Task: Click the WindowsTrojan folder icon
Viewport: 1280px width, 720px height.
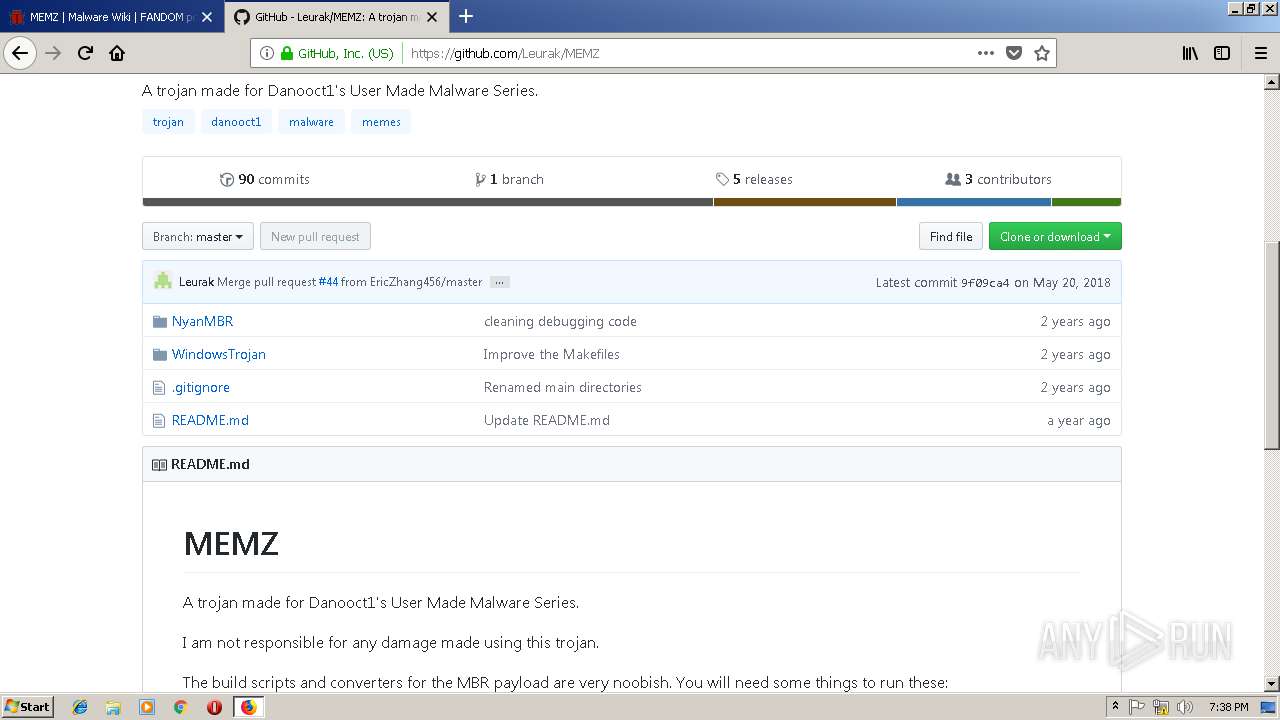Action: (x=159, y=354)
